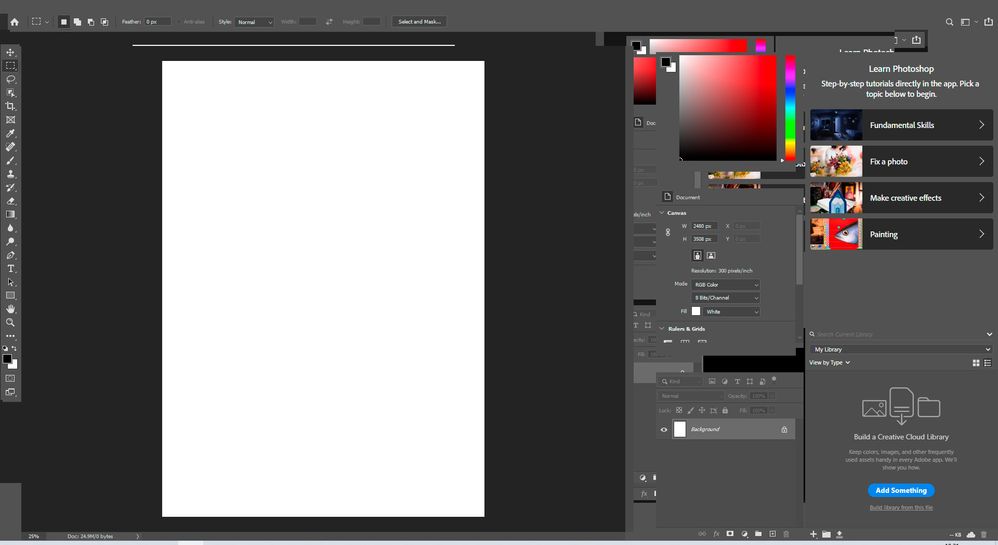Screen dimensions: 998x545
Task: Open the Painting tutorial topic
Action: coord(901,234)
